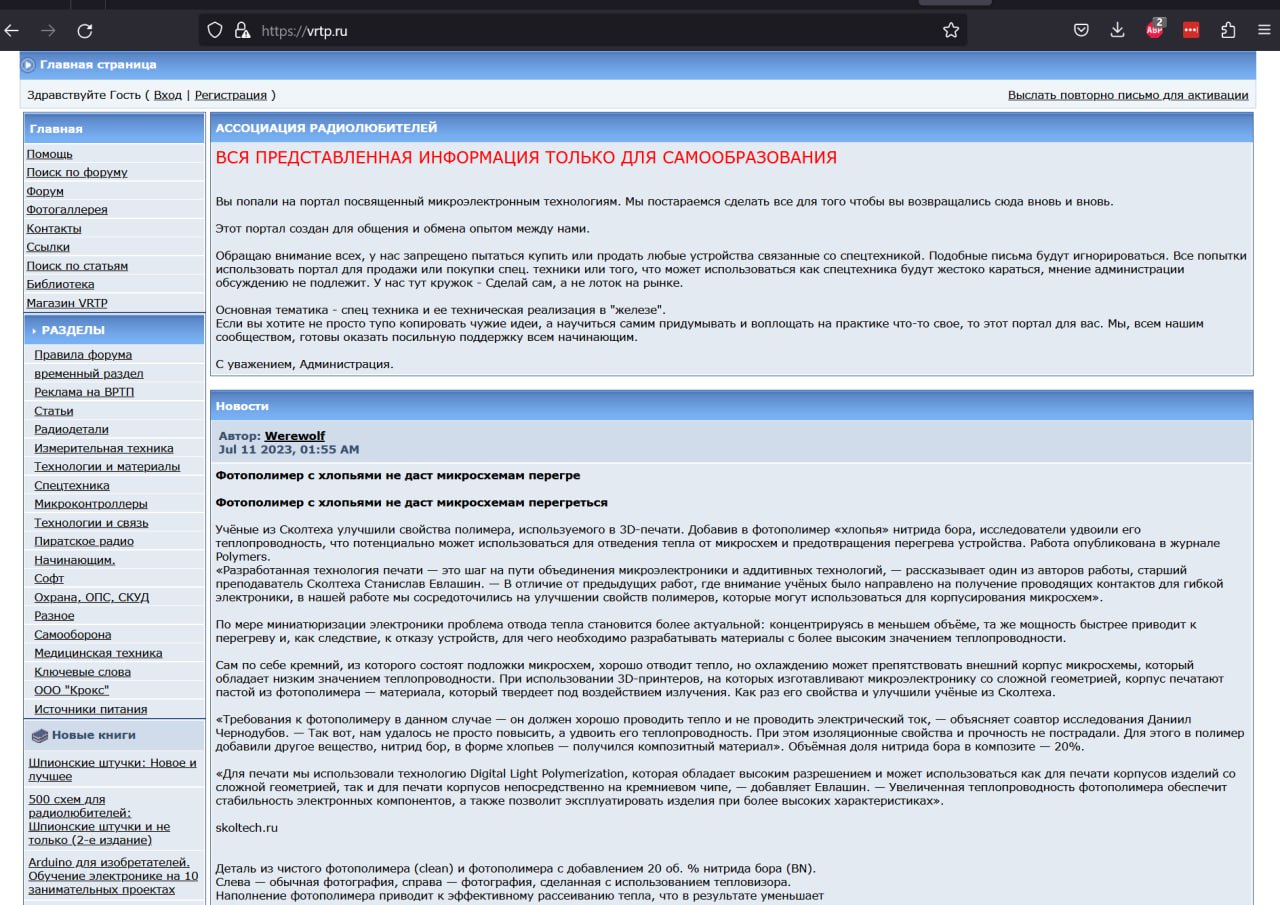Click the browser forward arrow
Viewport: 1280px width, 905px height.
click(x=47, y=31)
